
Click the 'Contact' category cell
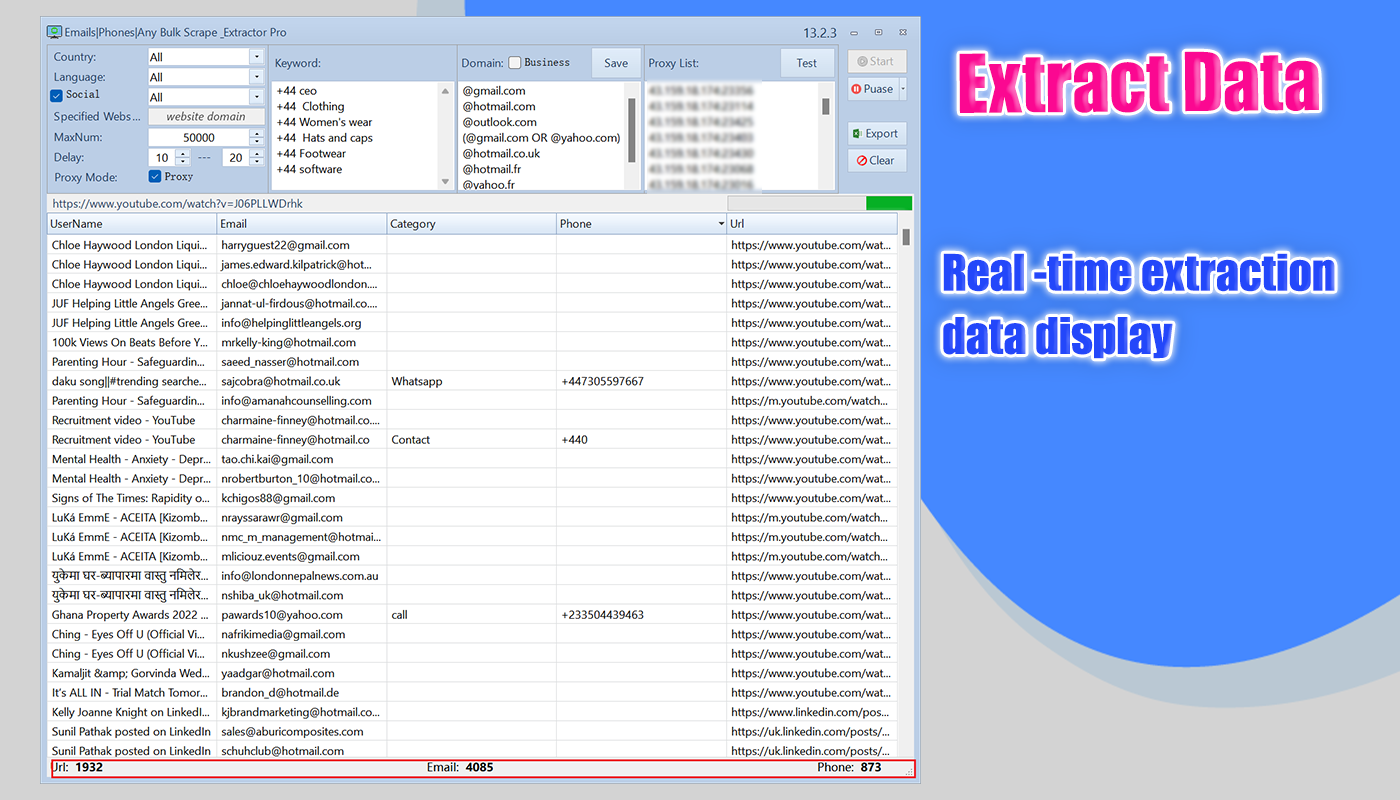pos(472,439)
